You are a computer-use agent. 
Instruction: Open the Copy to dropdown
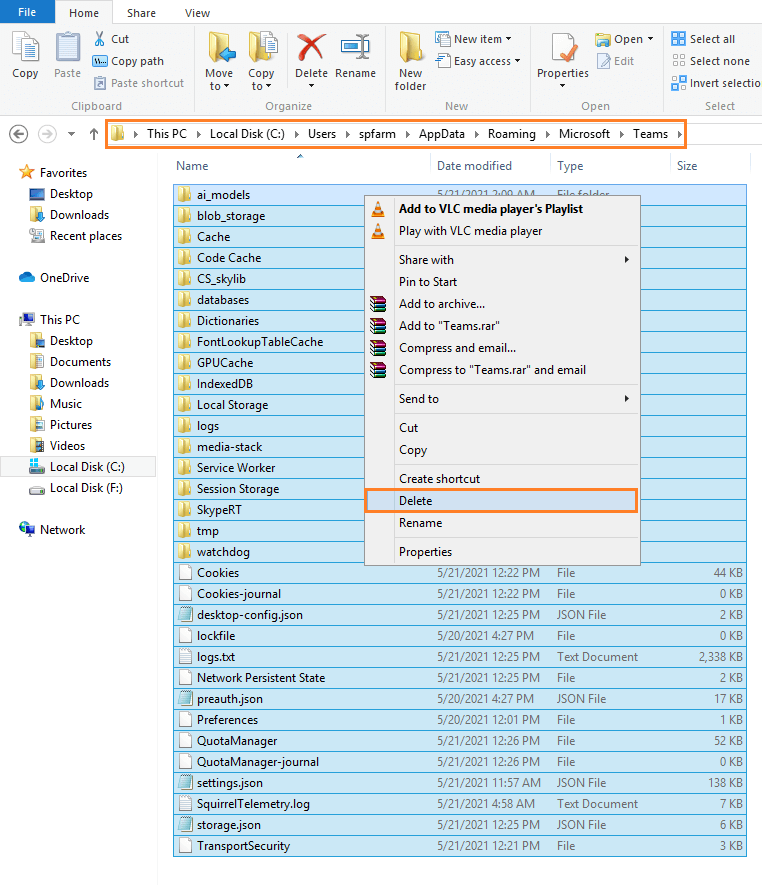(261, 62)
